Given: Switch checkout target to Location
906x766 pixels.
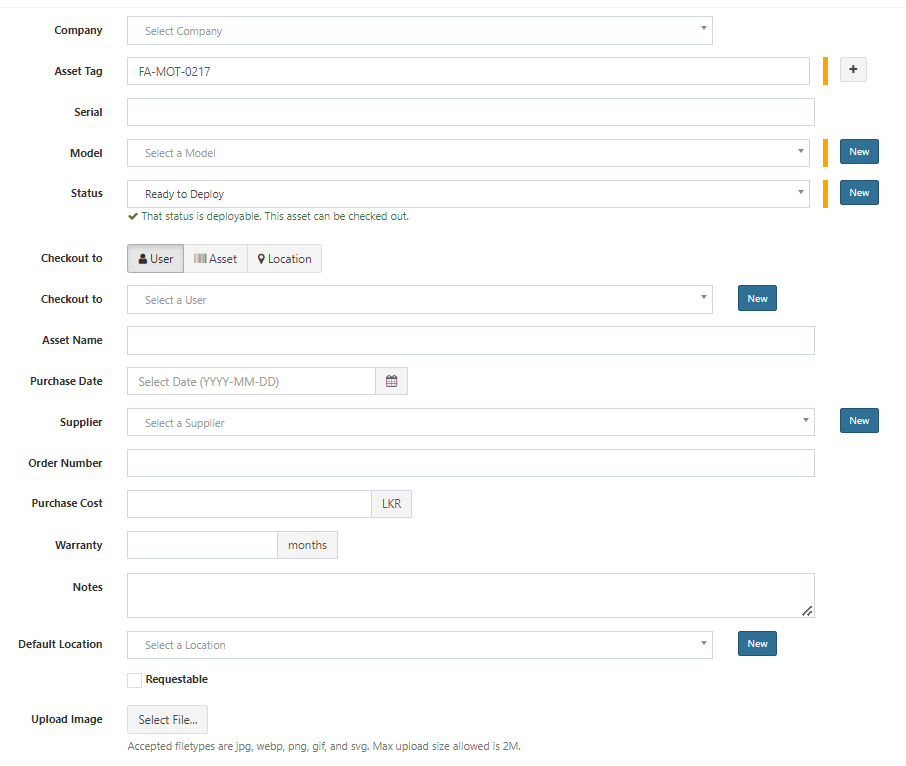Looking at the screenshot, I should (x=284, y=259).
